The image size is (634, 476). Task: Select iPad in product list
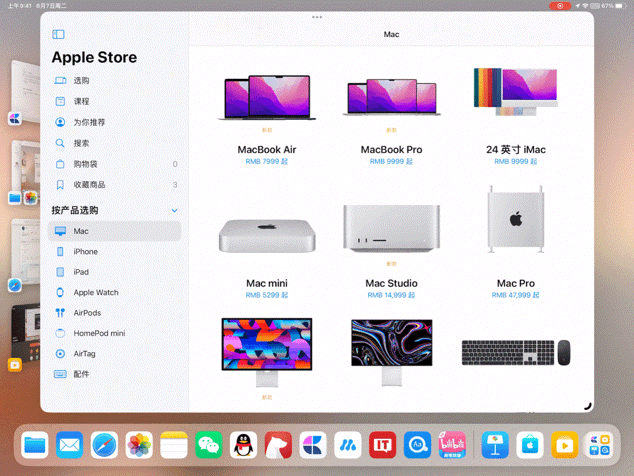tap(114, 272)
